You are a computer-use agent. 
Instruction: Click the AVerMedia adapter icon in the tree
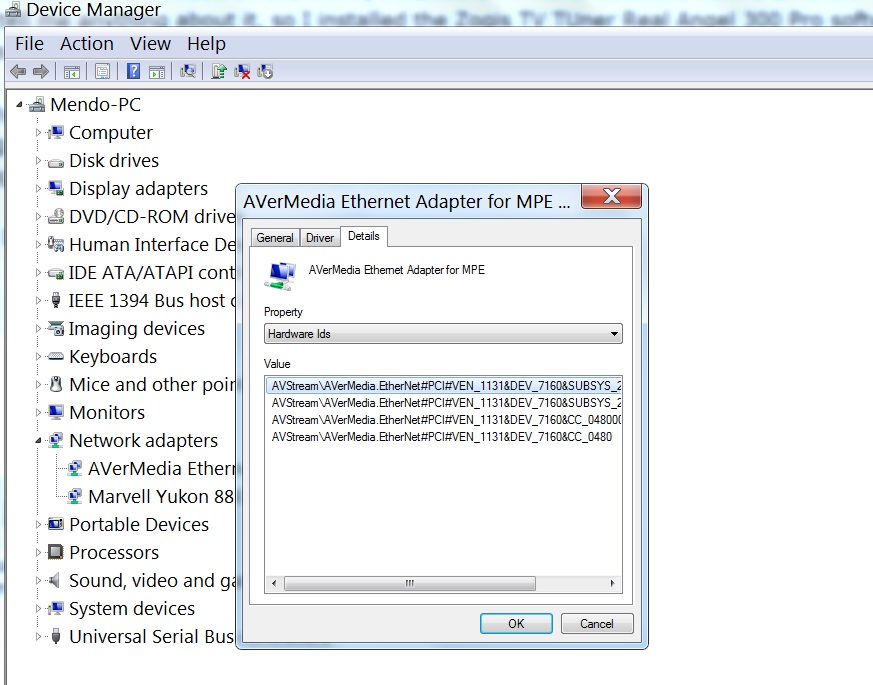[x=75, y=468]
